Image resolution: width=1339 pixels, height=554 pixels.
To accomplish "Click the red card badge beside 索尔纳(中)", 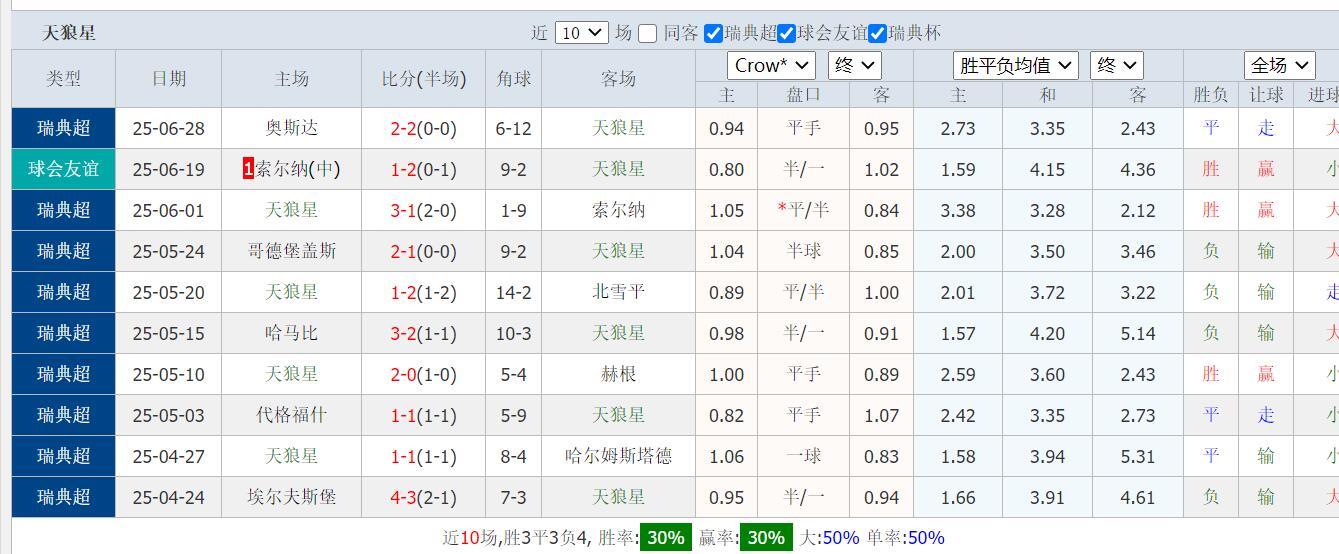I will tap(248, 169).
